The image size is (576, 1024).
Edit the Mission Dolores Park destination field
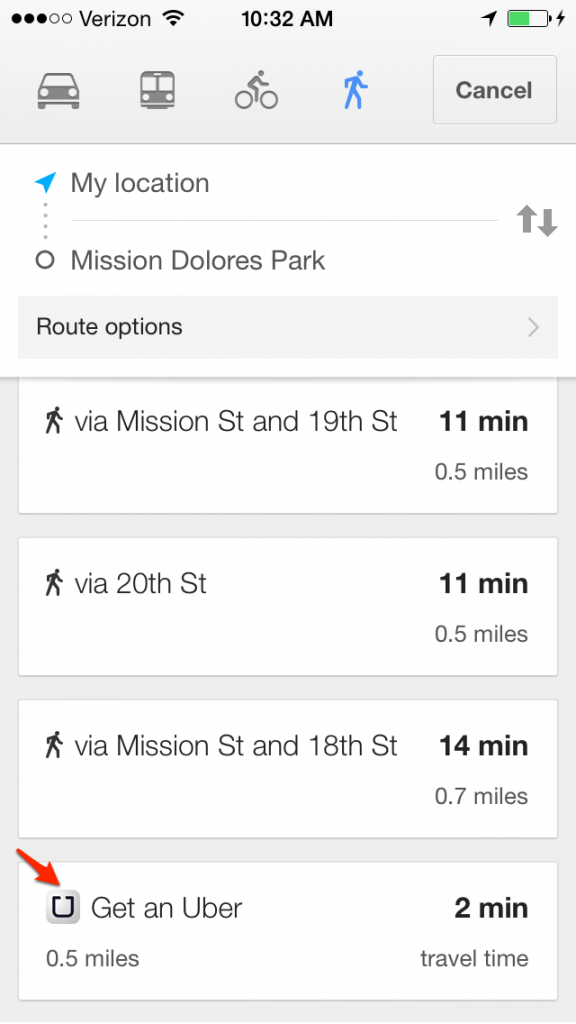tap(284, 261)
